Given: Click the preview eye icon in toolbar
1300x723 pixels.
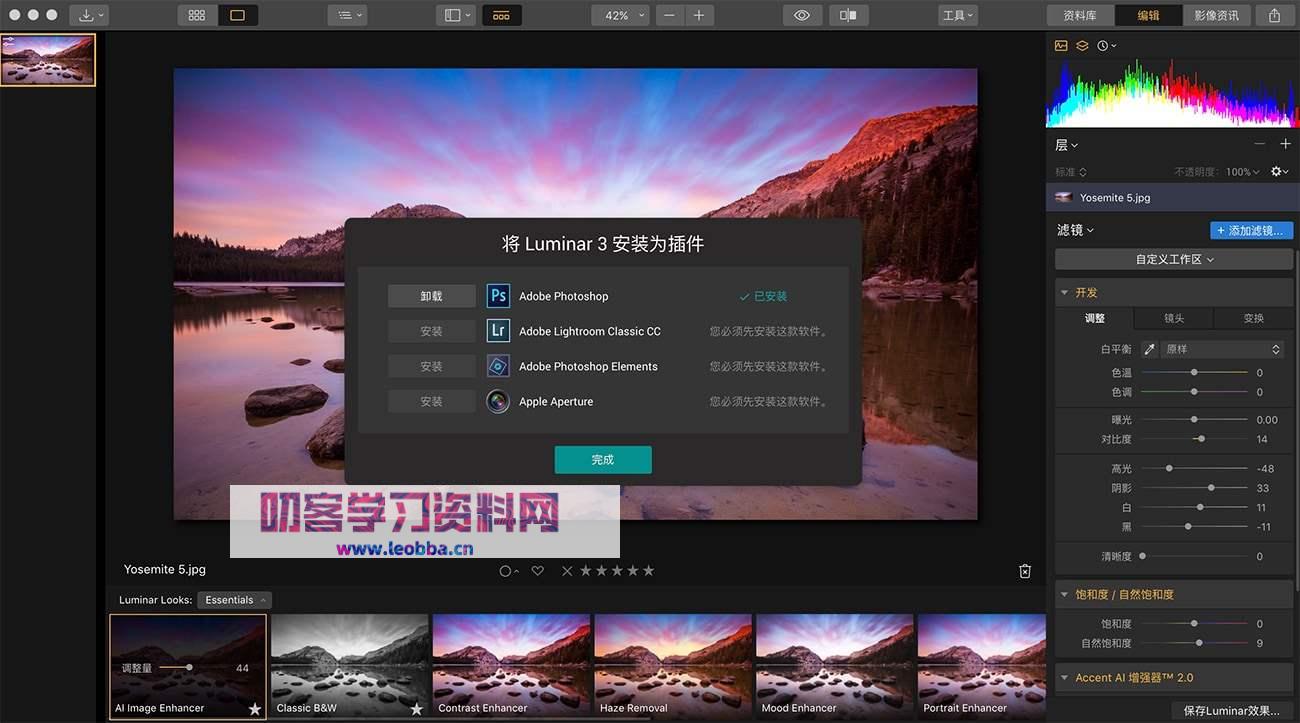Looking at the screenshot, I should pos(801,15).
